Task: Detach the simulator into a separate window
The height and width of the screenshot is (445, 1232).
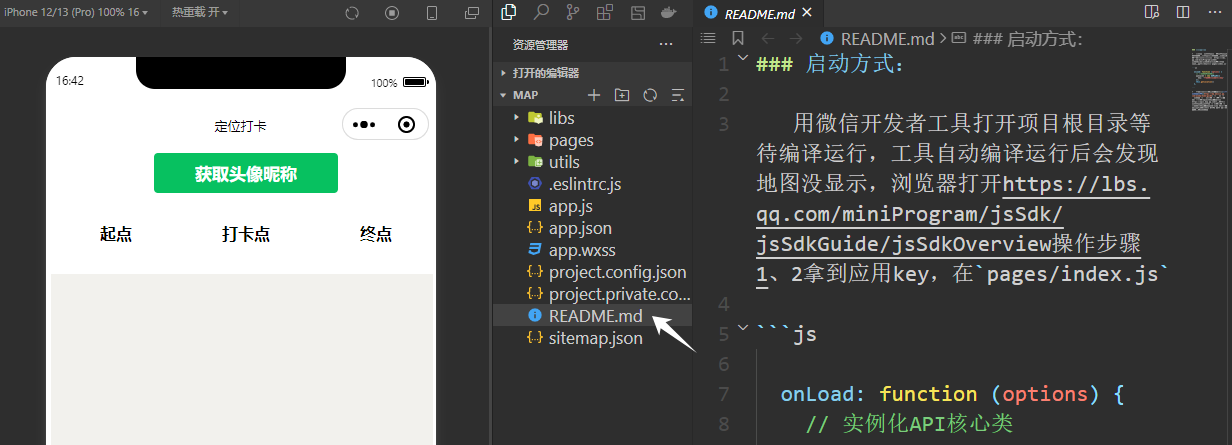Action: click(x=472, y=13)
